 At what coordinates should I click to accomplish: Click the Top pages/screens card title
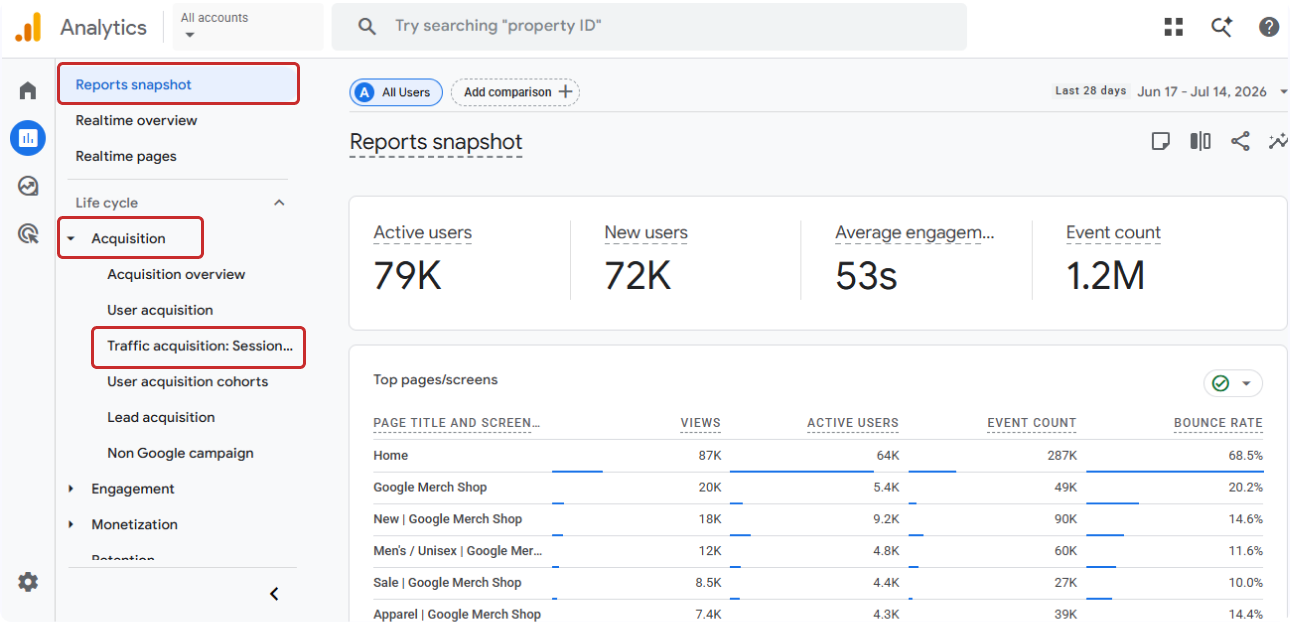pos(435,380)
